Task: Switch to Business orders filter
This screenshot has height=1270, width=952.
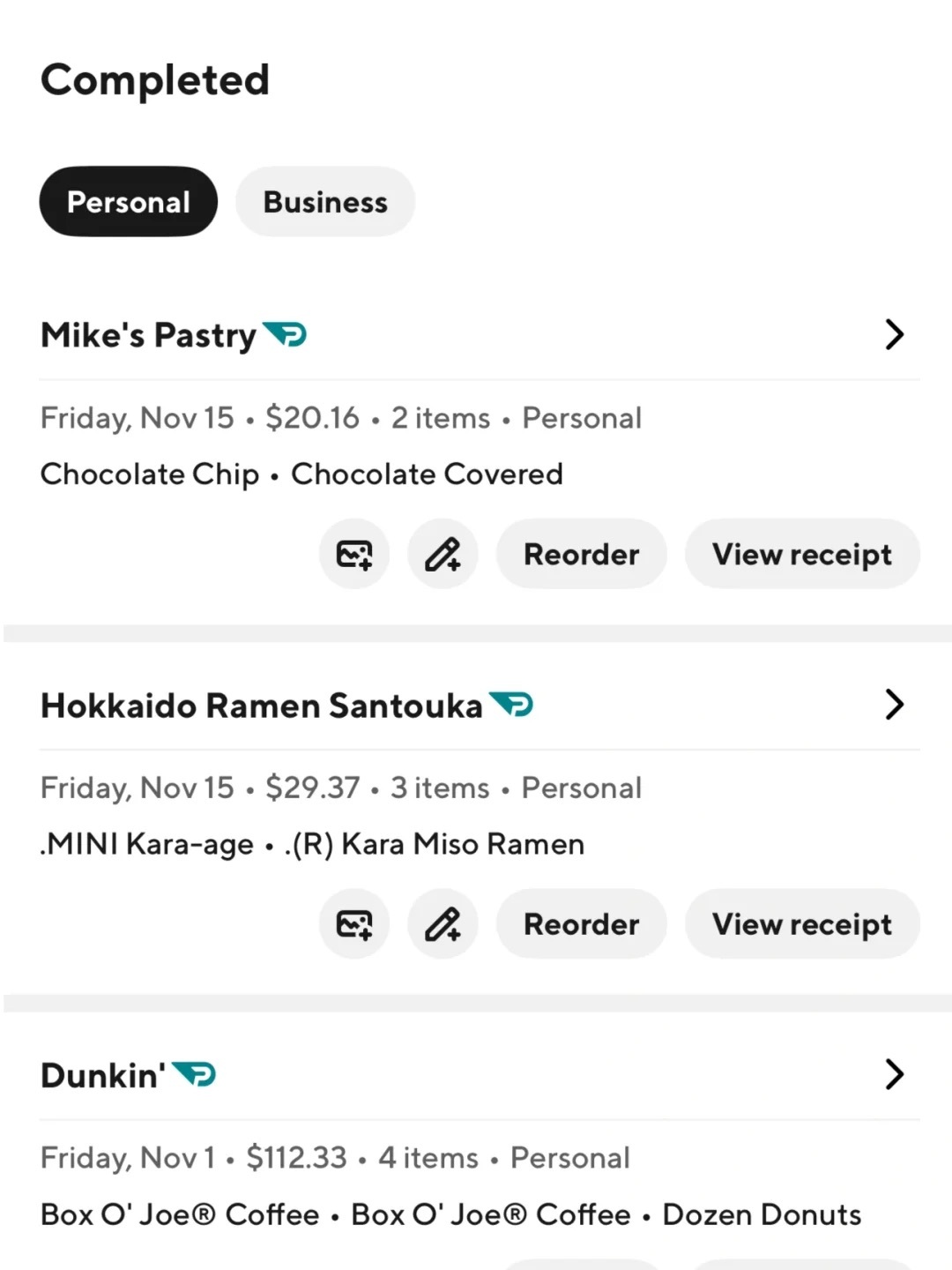Action: point(325,202)
